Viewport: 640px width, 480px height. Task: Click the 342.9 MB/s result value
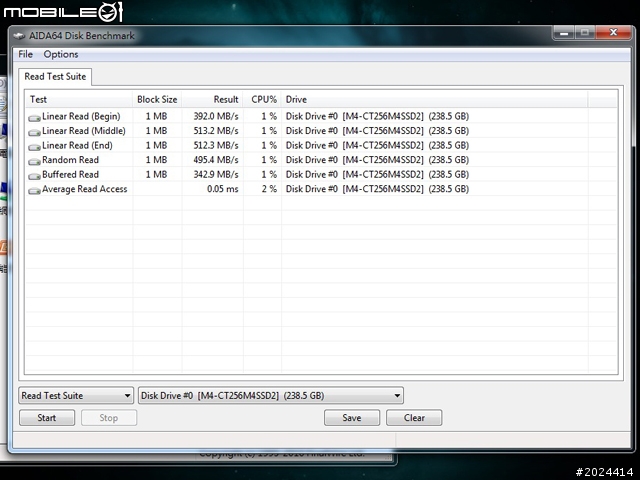coord(216,174)
